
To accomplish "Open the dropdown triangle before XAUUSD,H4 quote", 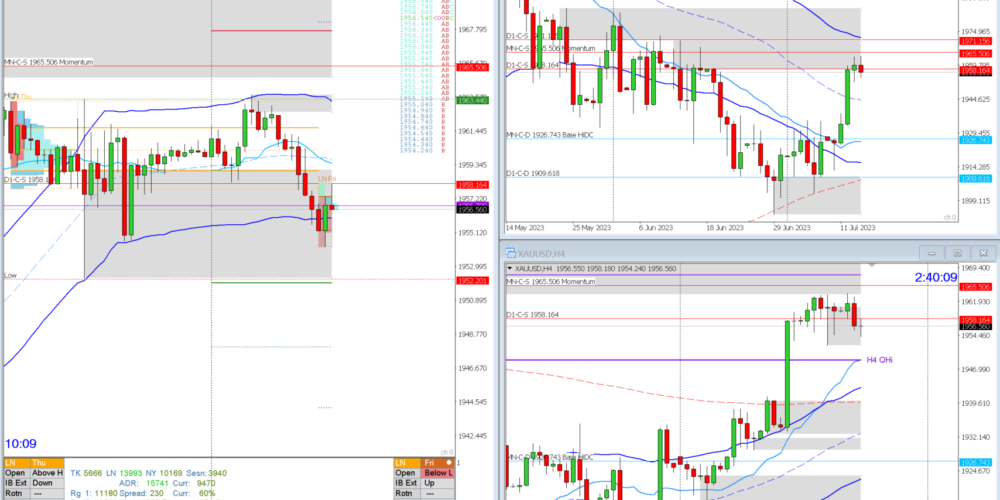I will click(x=509, y=269).
